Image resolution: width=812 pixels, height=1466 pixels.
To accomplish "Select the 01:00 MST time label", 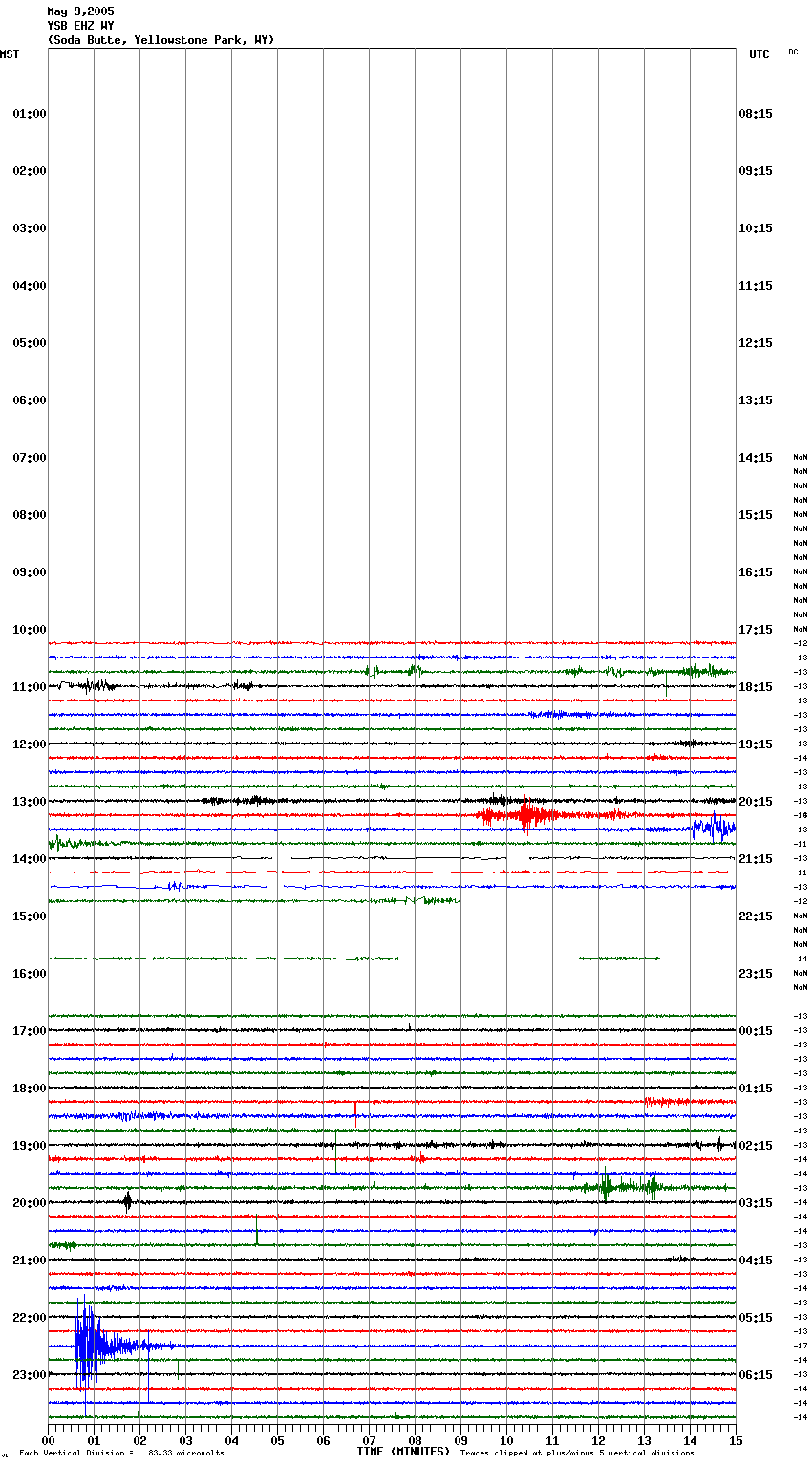I will pos(30,114).
